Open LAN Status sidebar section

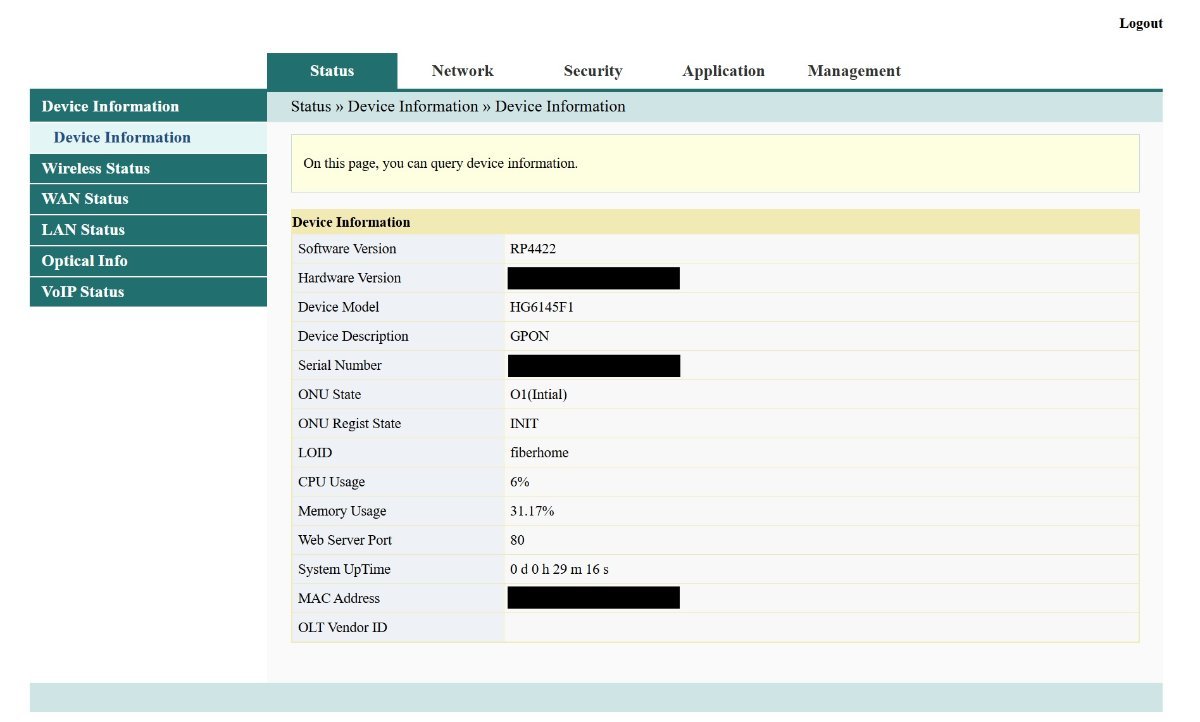83,230
